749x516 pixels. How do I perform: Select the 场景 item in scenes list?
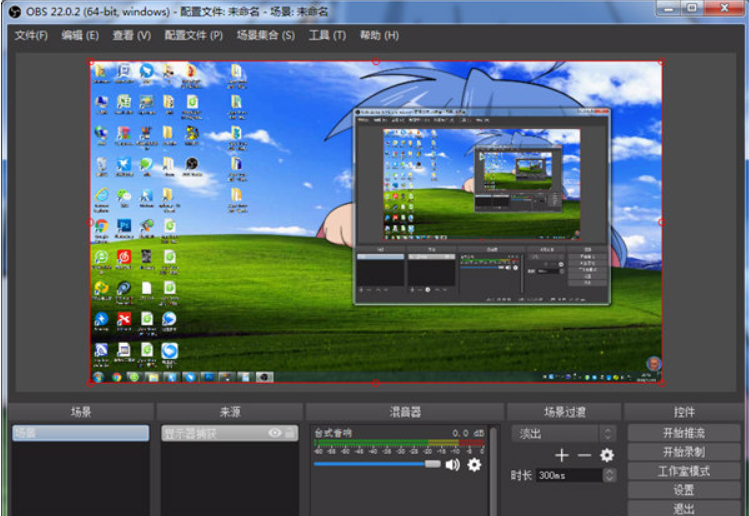click(x=81, y=433)
